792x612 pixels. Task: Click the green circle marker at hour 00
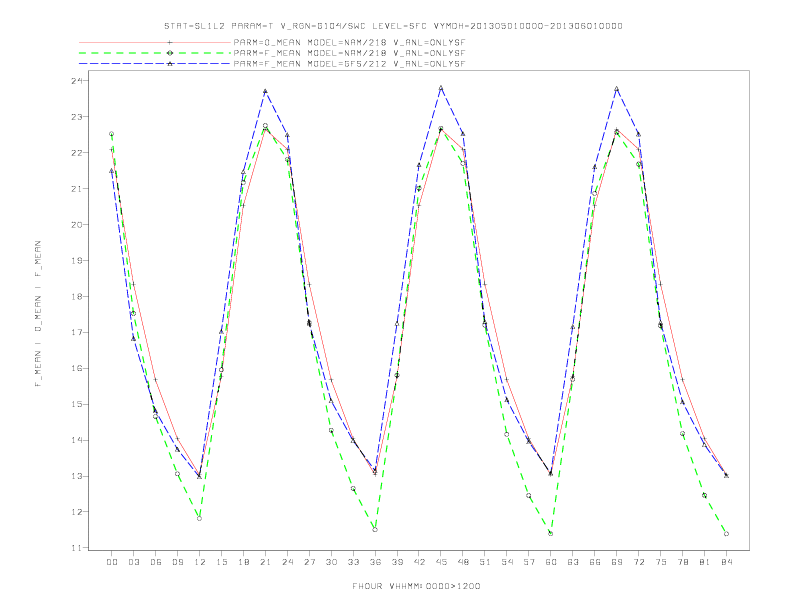point(112,134)
